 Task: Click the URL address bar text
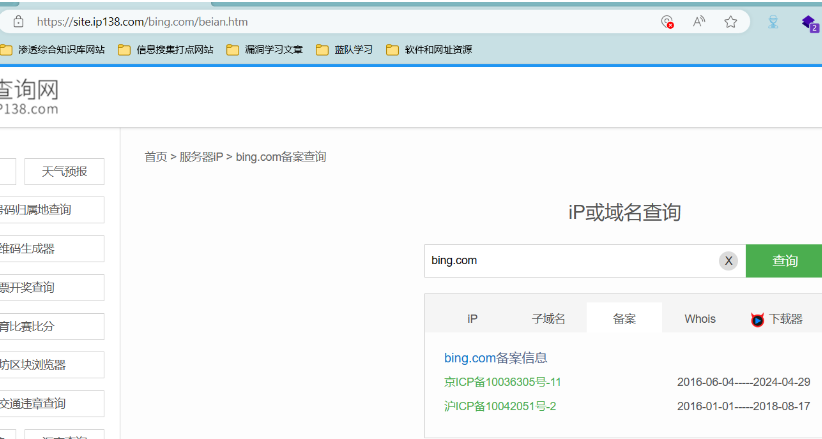click(x=142, y=22)
